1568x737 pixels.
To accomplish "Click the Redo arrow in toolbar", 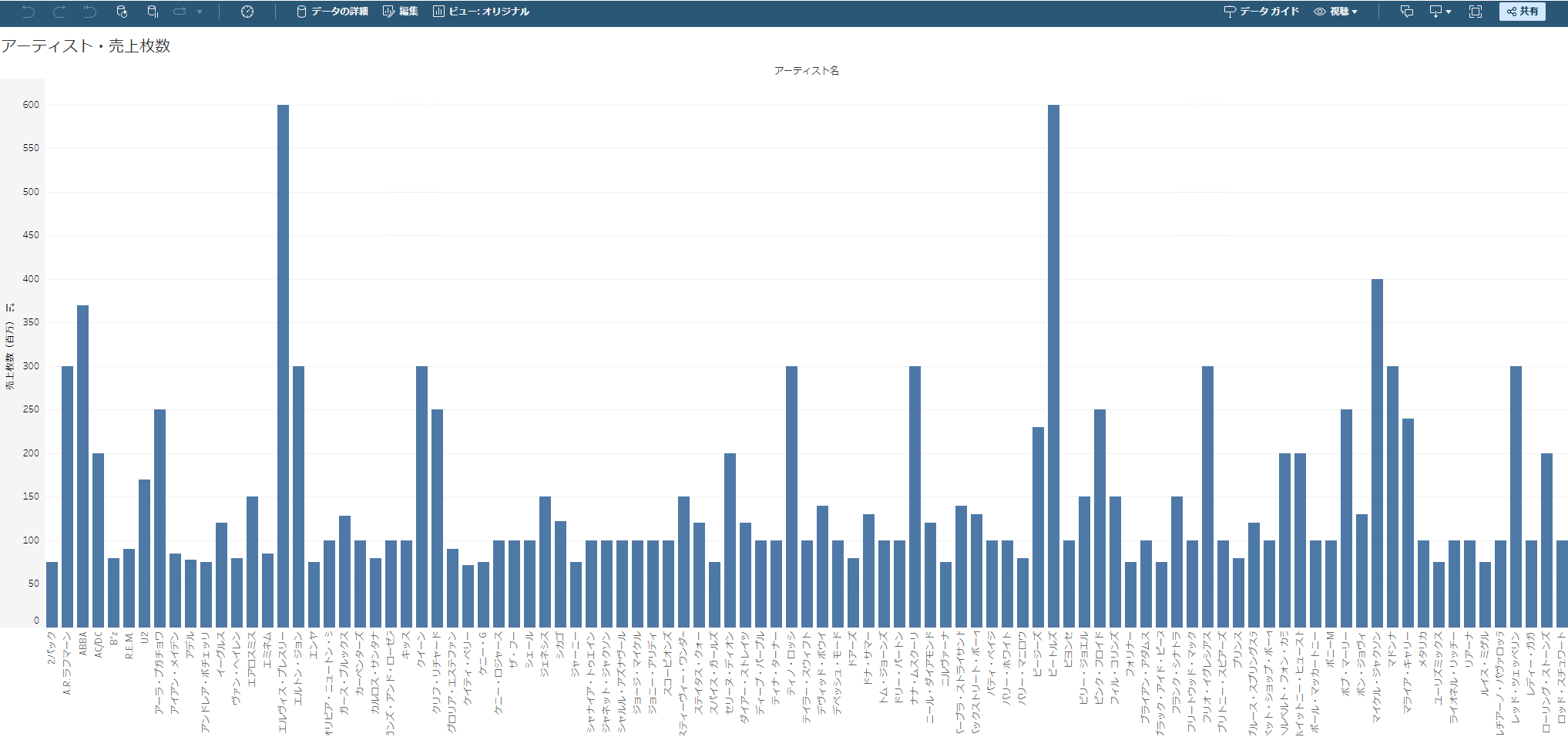I will (59, 12).
